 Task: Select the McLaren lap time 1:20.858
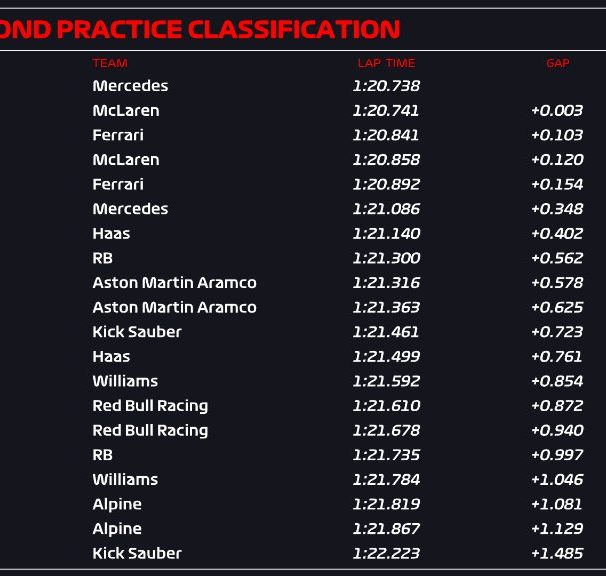tap(386, 160)
